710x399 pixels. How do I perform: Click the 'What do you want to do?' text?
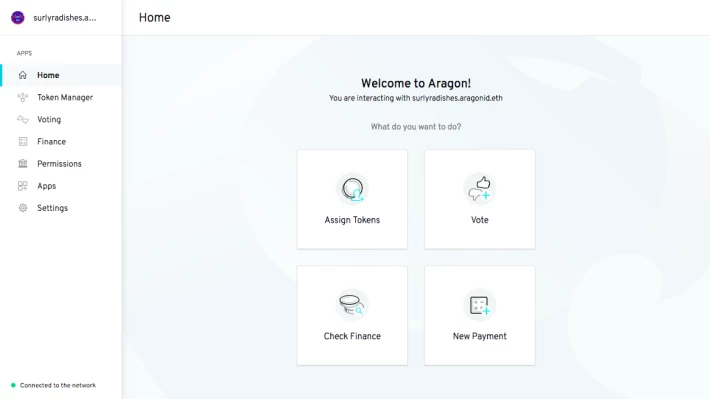coord(416,127)
